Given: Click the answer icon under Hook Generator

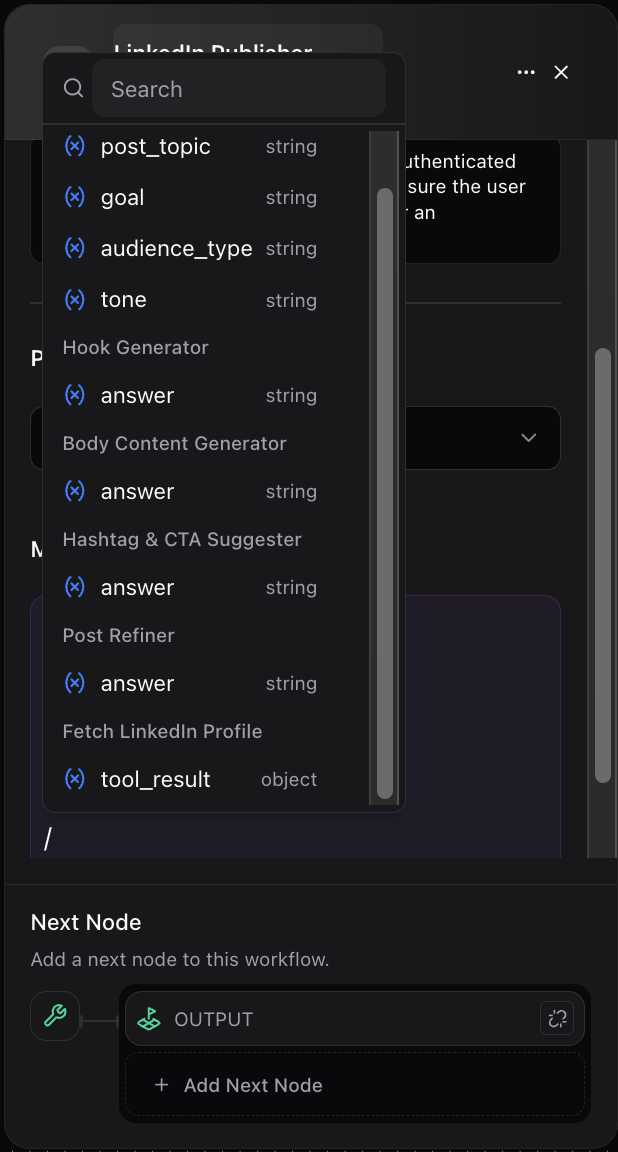Looking at the screenshot, I should pos(74,395).
